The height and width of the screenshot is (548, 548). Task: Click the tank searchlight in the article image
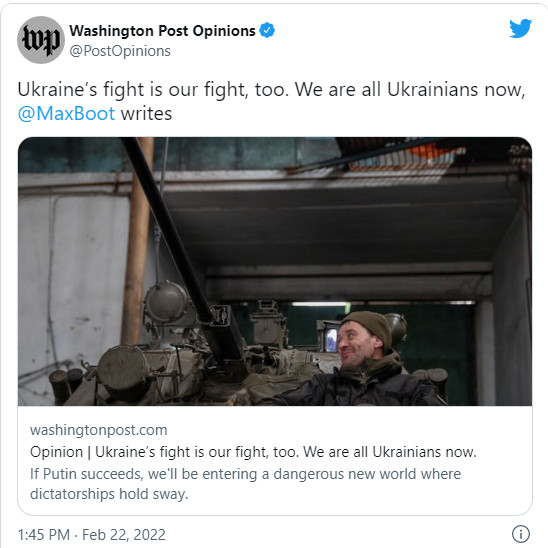click(167, 302)
